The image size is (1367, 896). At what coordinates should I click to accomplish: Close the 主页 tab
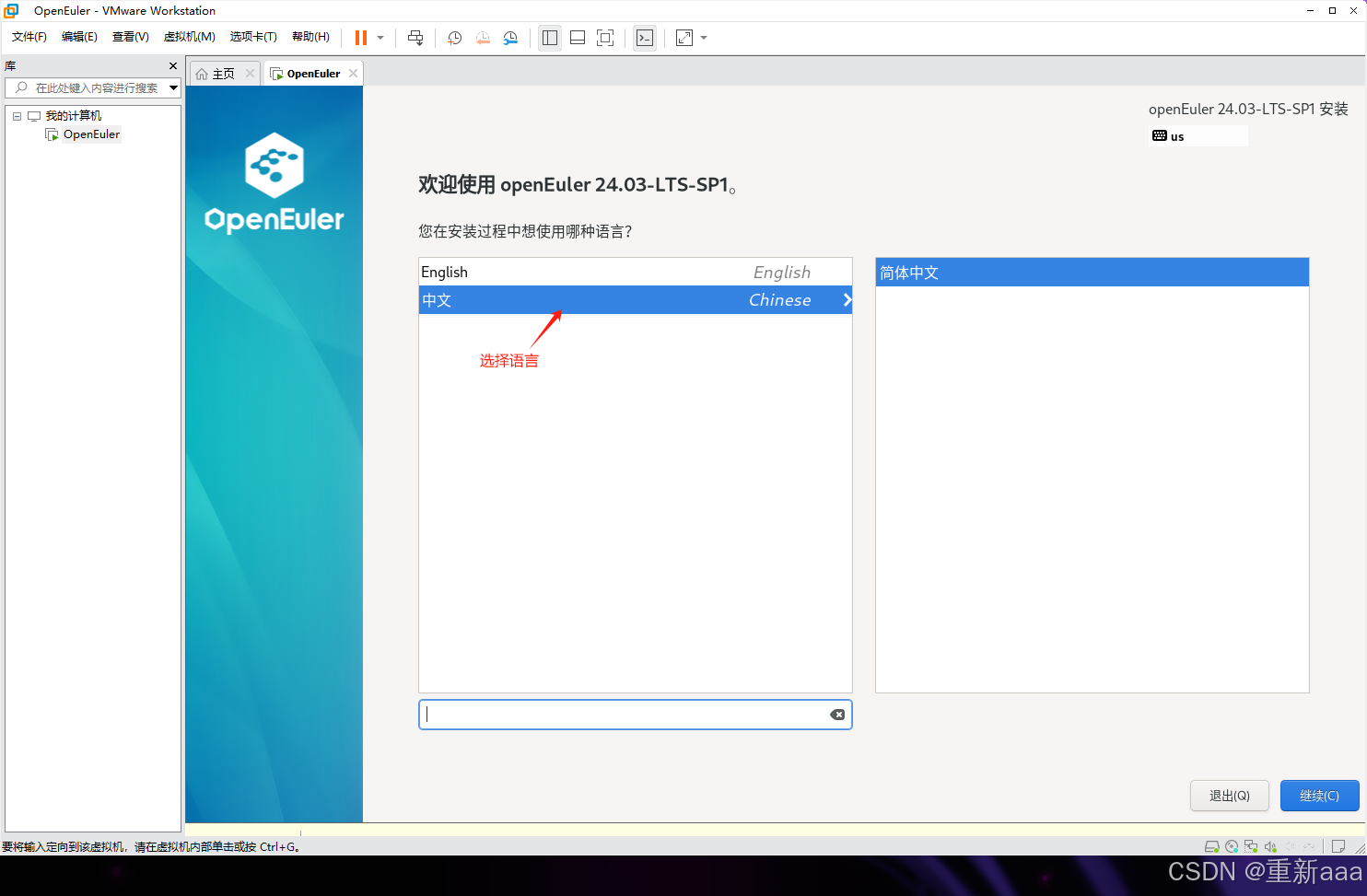tap(250, 74)
